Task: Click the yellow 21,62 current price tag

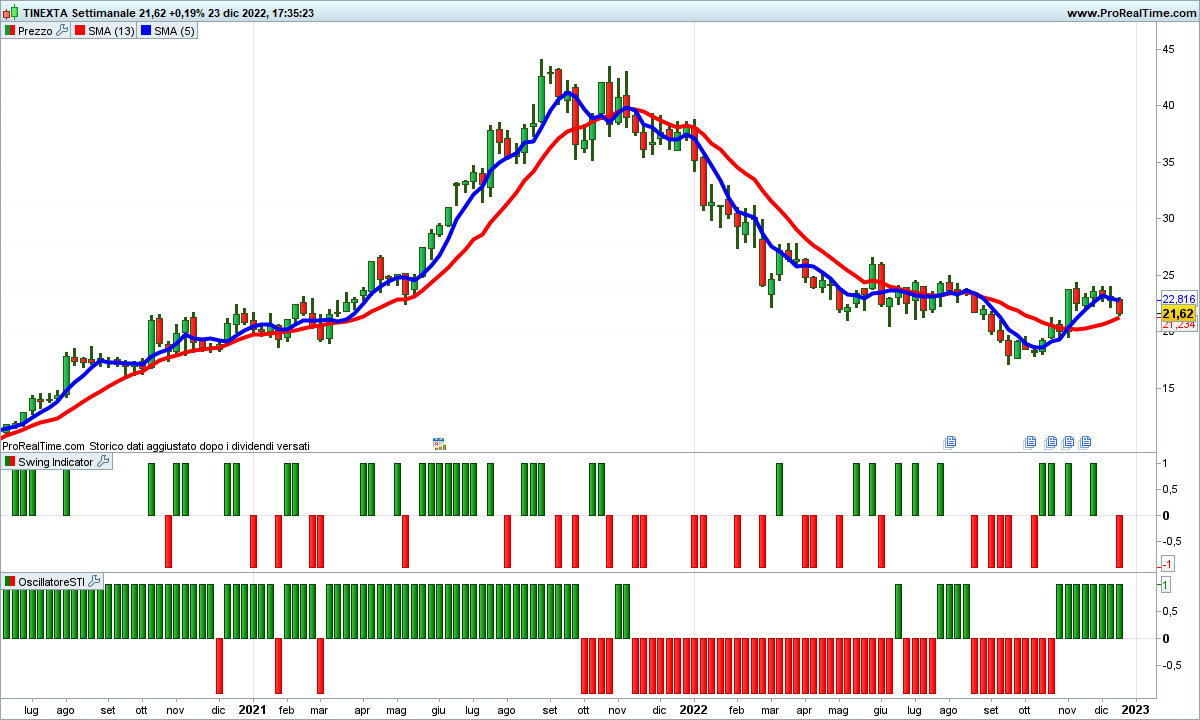Action: (x=1178, y=313)
